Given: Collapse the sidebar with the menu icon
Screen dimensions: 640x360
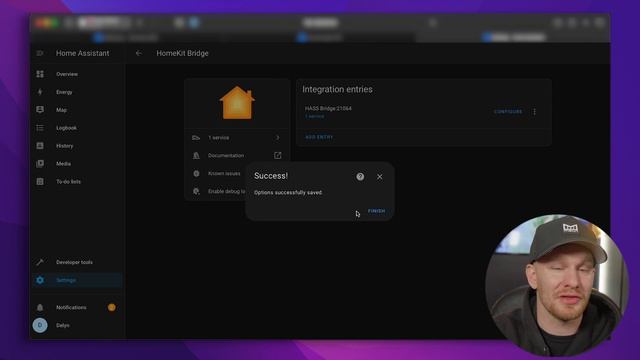Looking at the screenshot, I should pyautogui.click(x=40, y=53).
